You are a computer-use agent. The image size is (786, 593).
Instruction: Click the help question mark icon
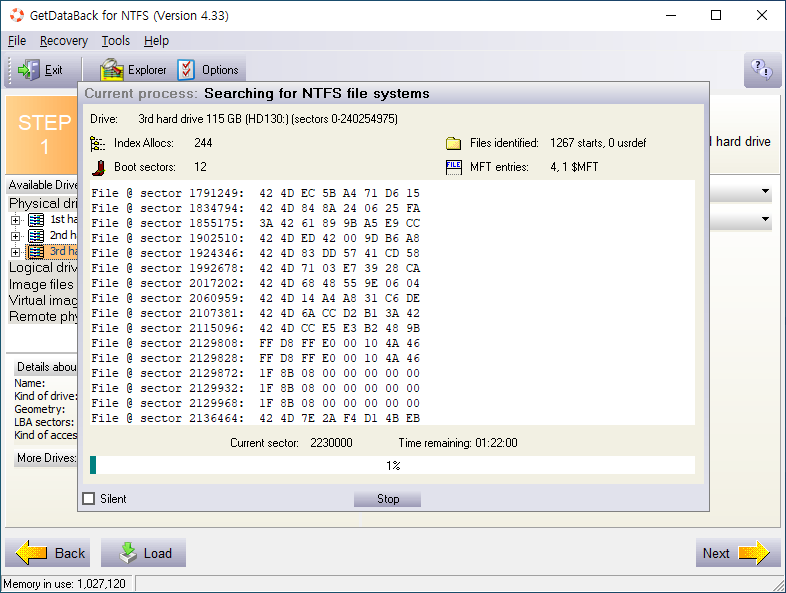click(x=761, y=69)
